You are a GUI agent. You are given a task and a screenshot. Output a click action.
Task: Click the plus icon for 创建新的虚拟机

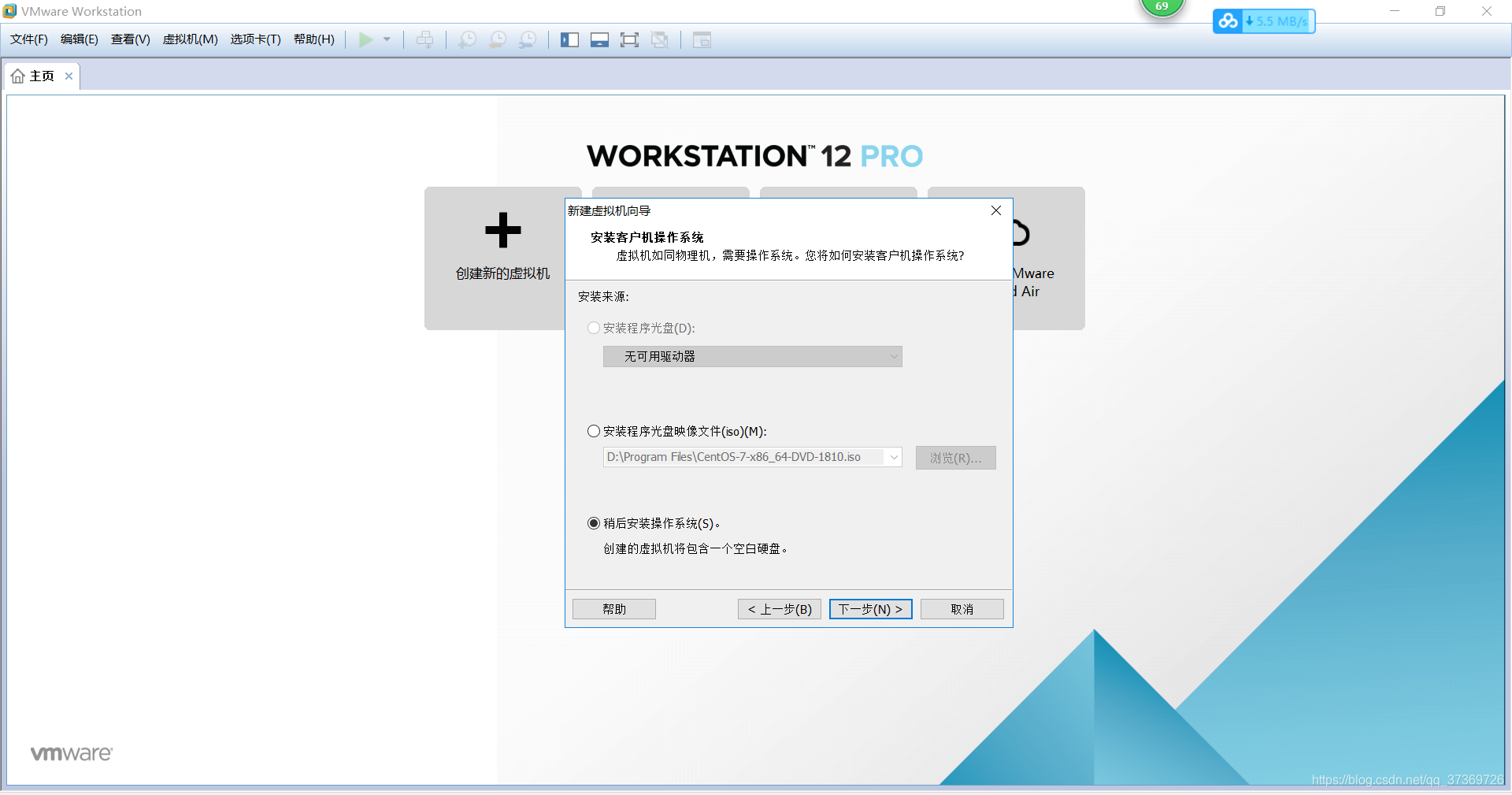click(503, 230)
